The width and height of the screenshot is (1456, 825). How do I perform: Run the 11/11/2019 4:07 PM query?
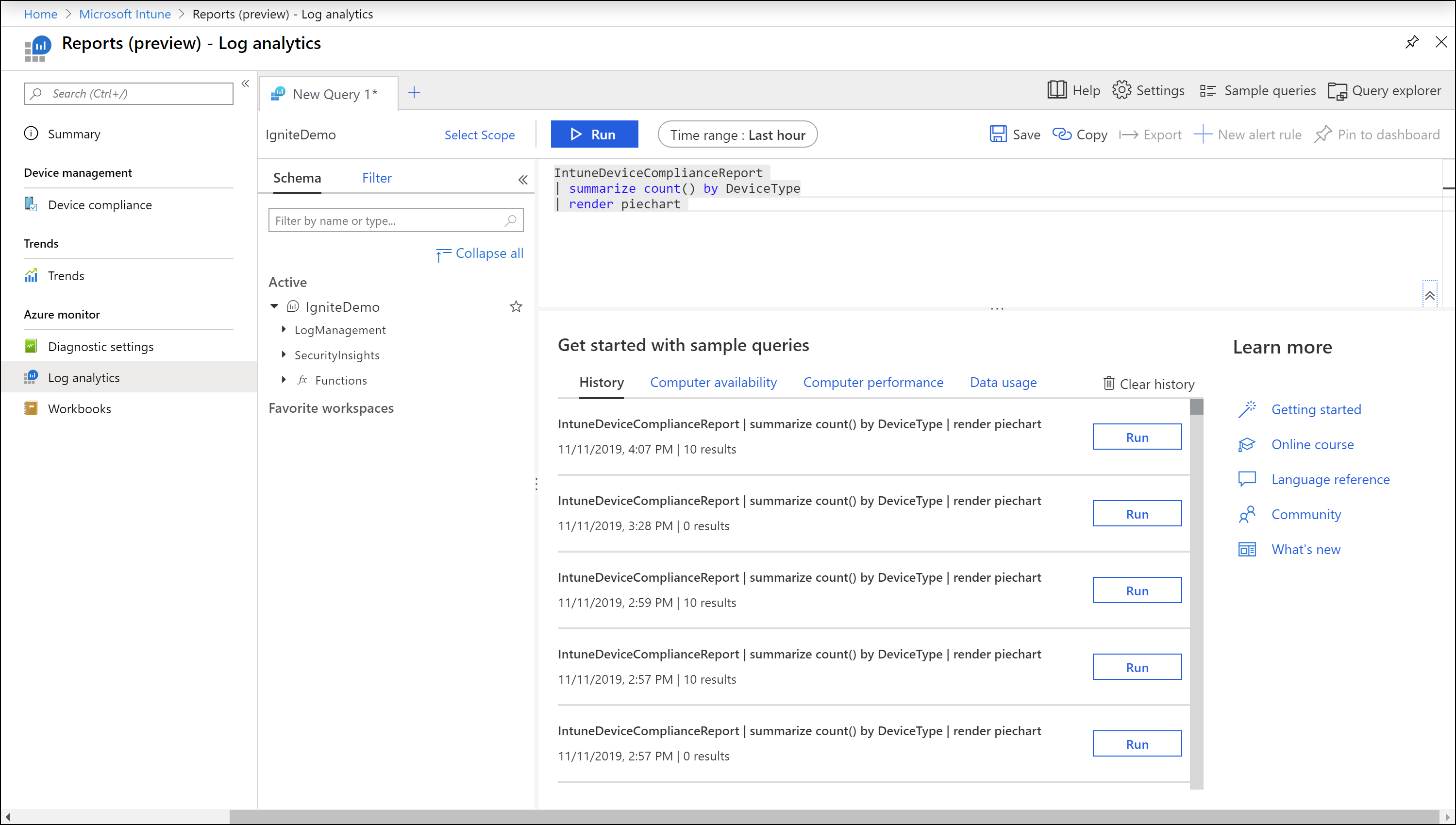coord(1136,436)
